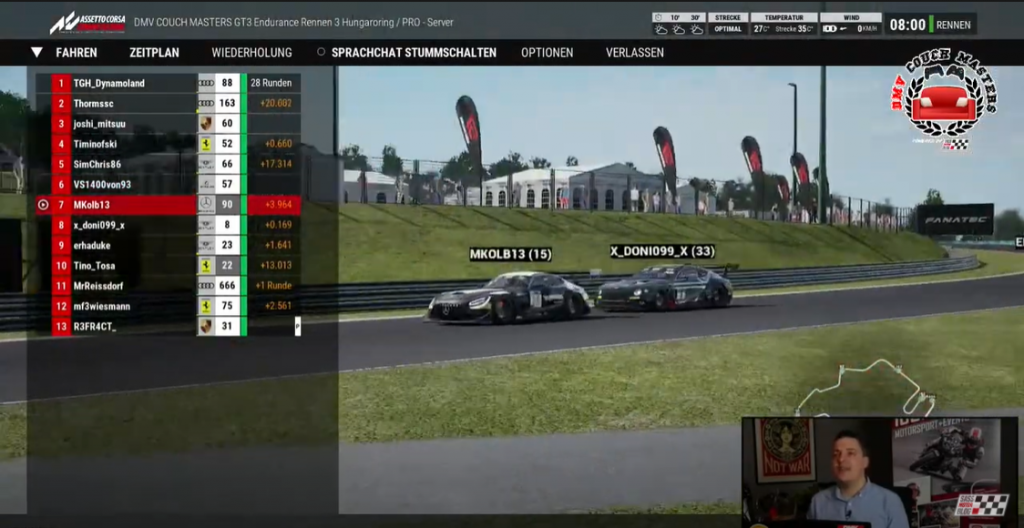Click the Audi logo beside MrReissdorf

pos(206,286)
